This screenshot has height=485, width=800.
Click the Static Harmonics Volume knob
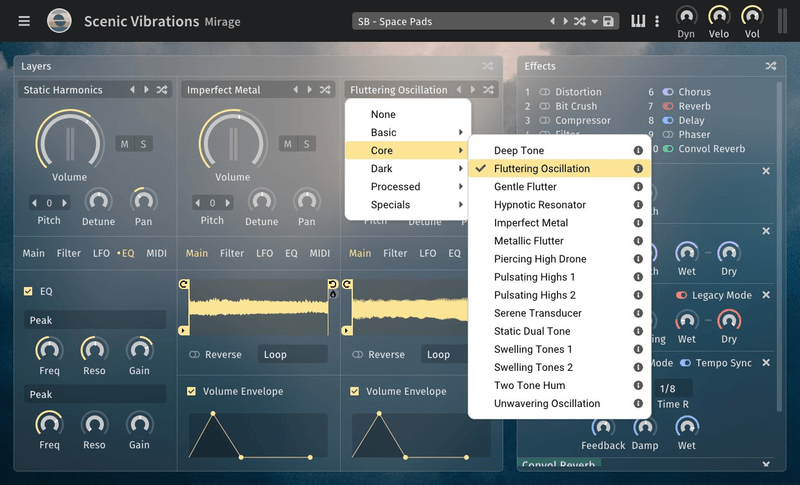point(69,139)
